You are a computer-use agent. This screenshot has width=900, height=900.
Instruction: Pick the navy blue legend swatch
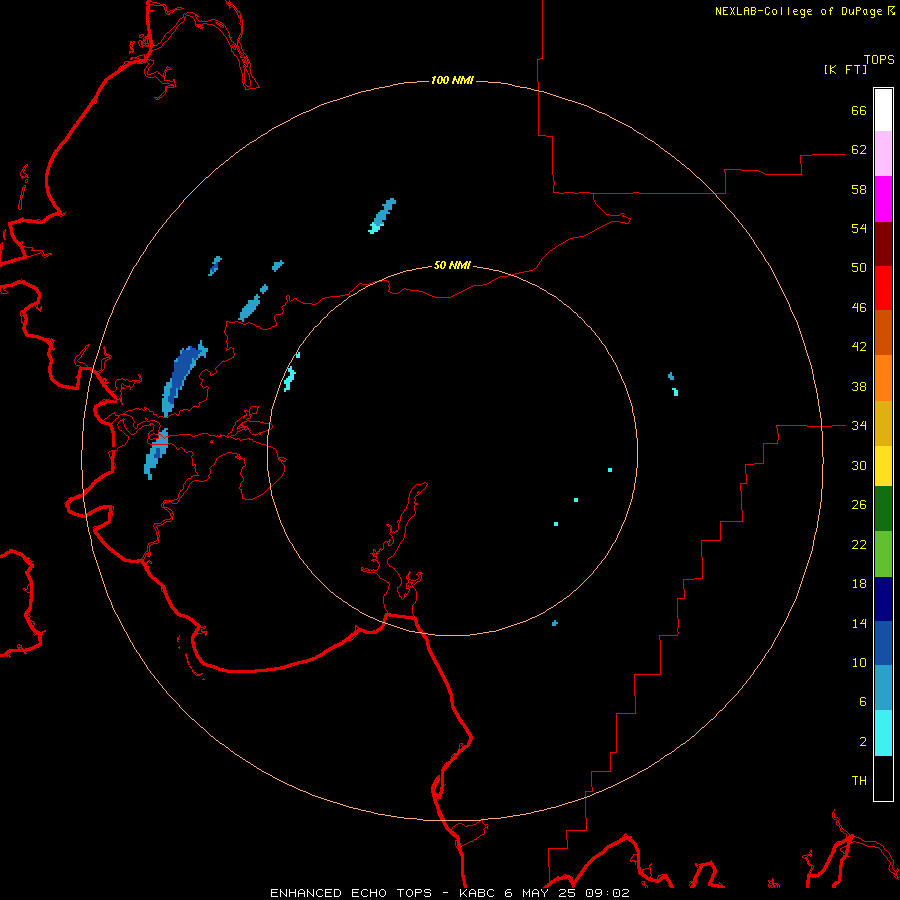(883, 599)
